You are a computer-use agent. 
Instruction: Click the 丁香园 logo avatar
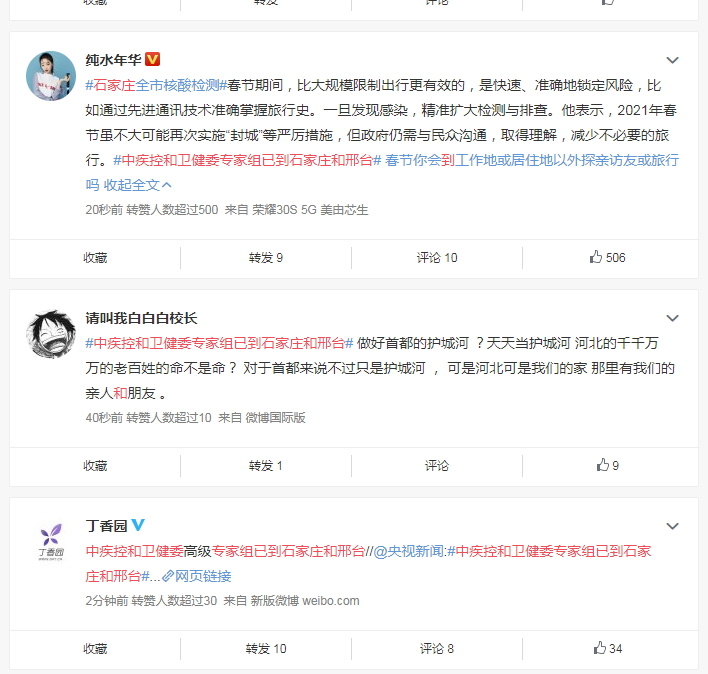click(51, 542)
